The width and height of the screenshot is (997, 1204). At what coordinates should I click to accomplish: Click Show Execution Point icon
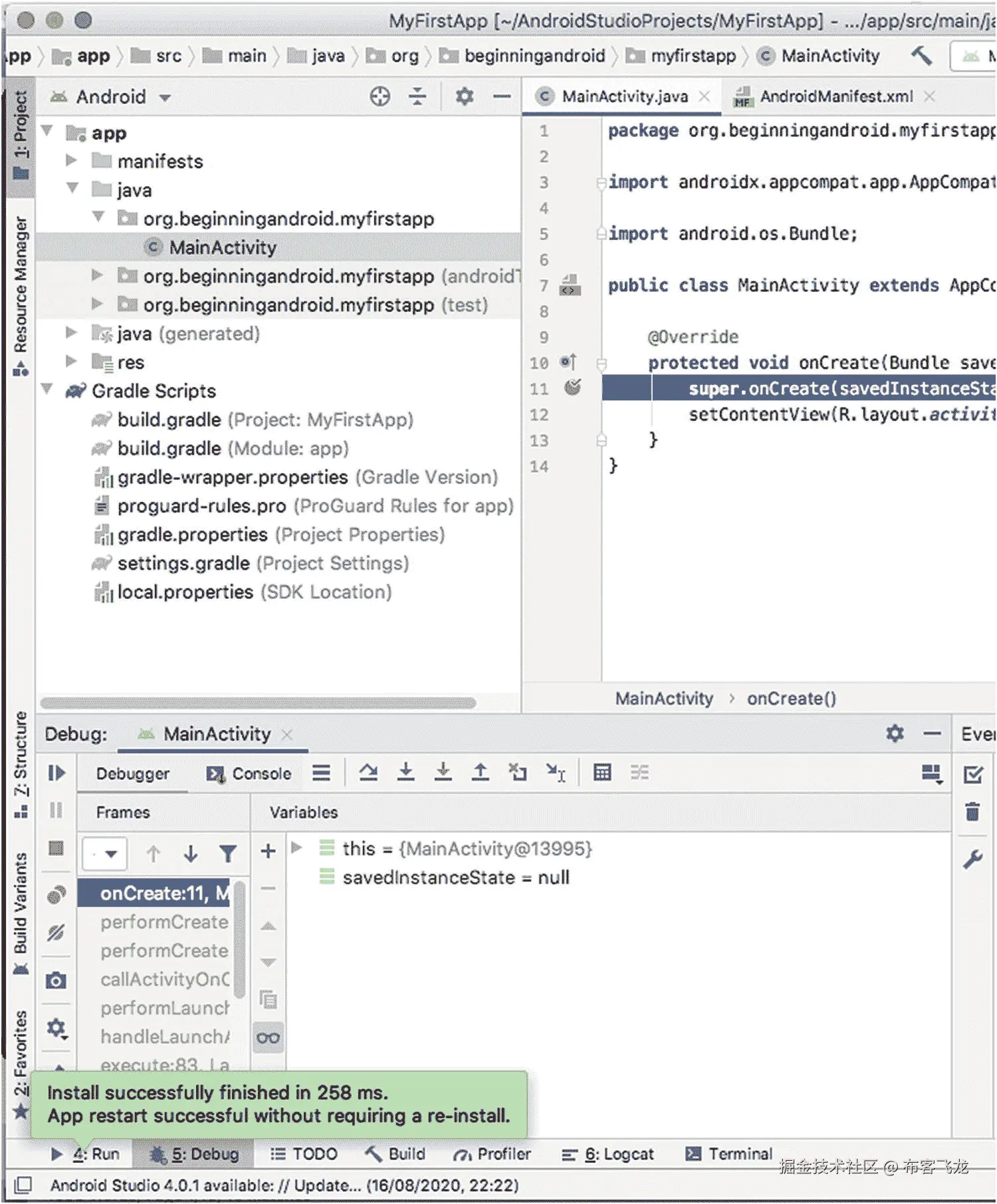click(322, 773)
